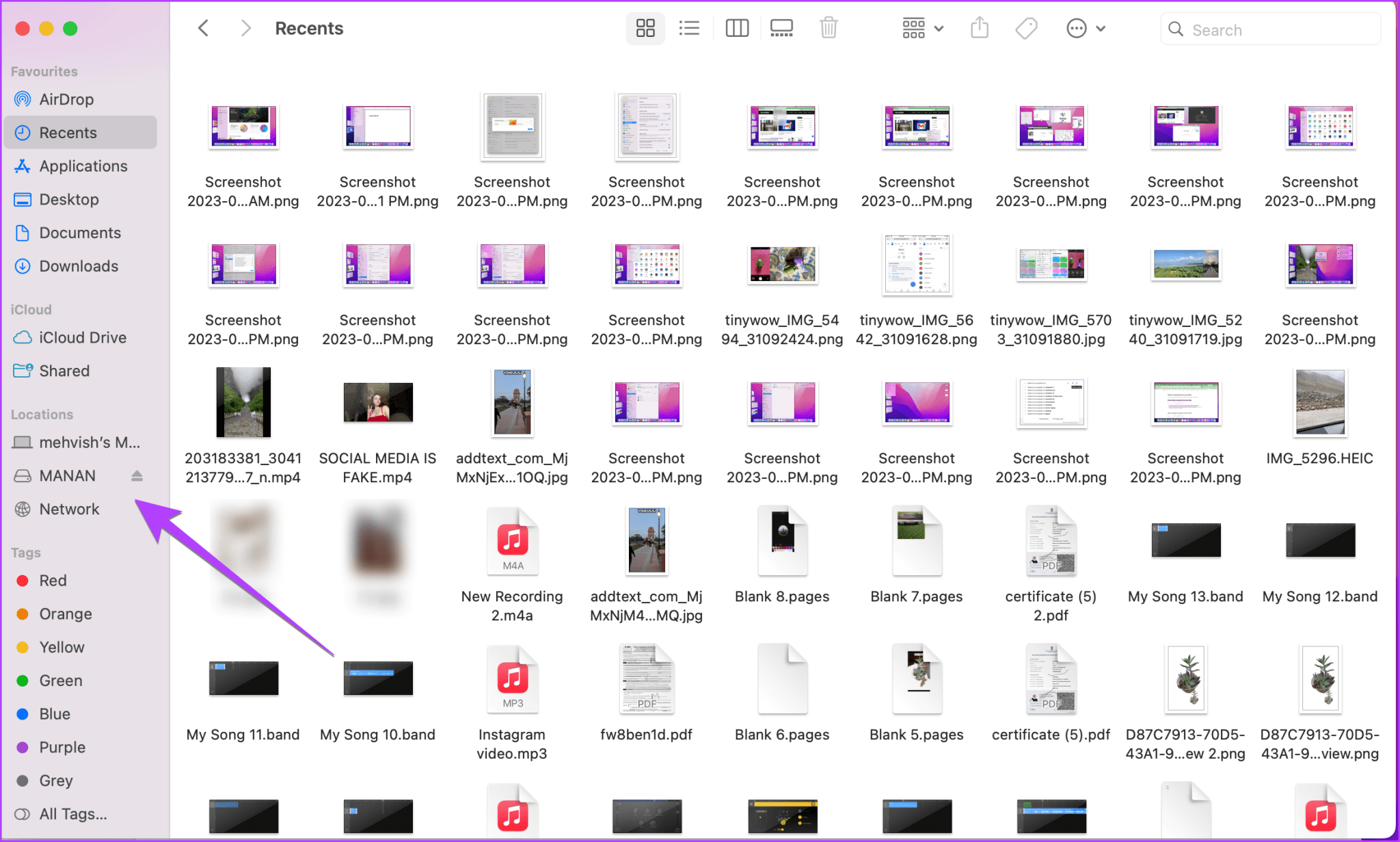The height and width of the screenshot is (842, 1400).
Task: Open iCloud Drive
Action: click(x=83, y=337)
